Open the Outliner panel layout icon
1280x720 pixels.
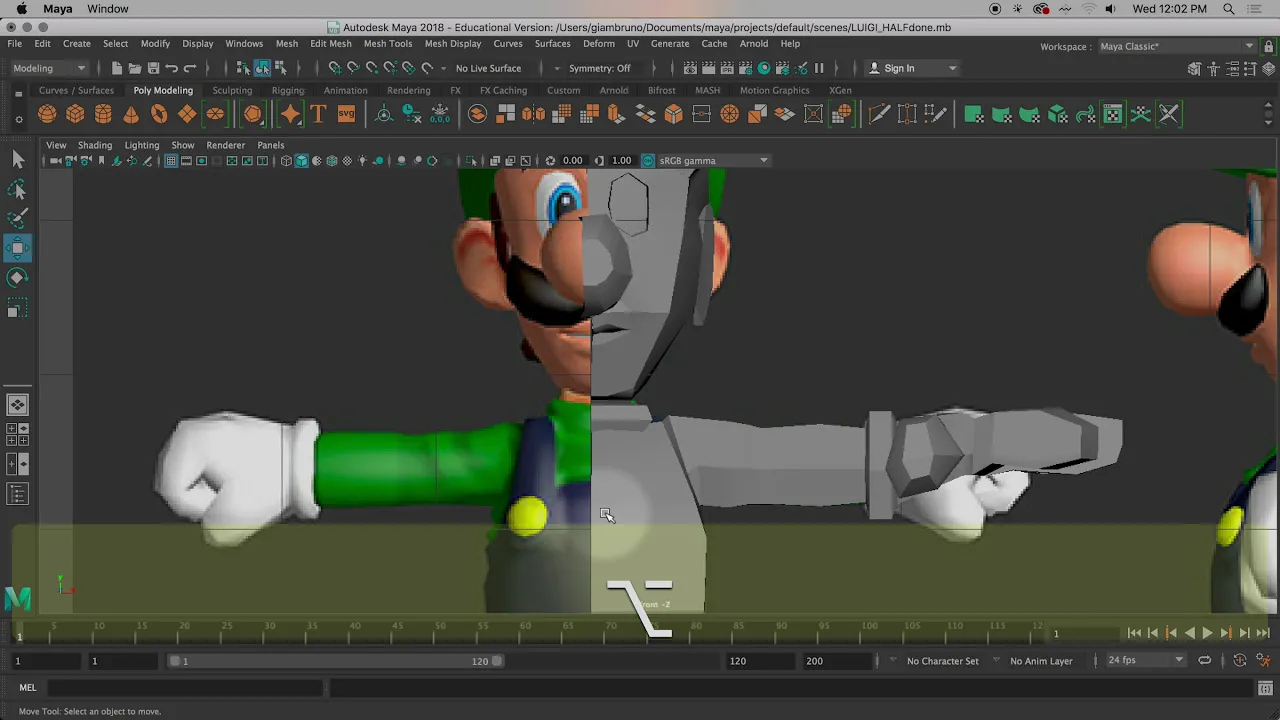click(17, 494)
